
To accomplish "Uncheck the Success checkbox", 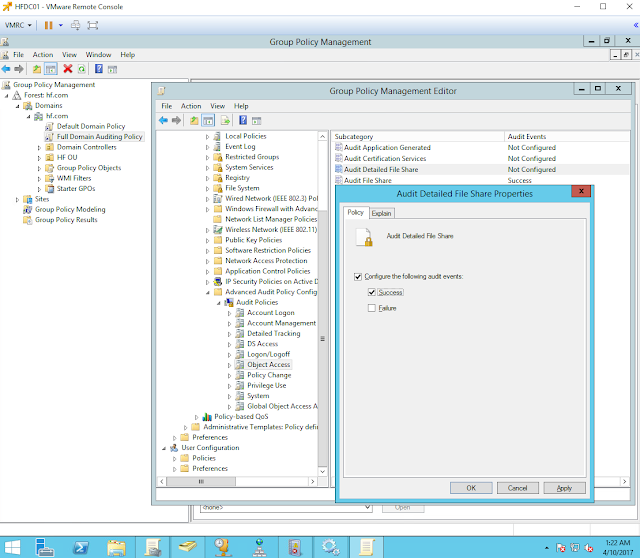I will pos(371,292).
